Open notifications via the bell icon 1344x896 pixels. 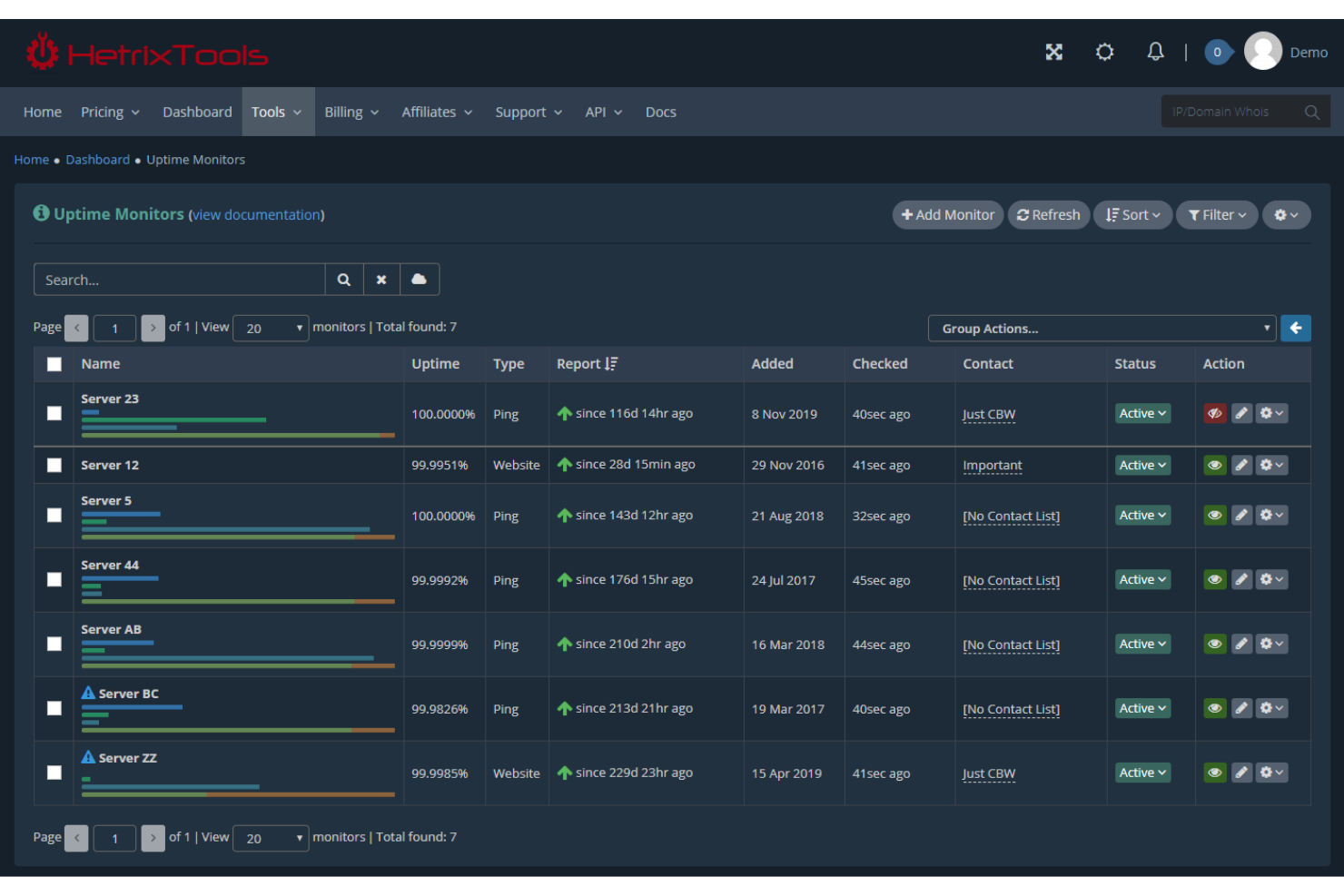(x=1155, y=52)
